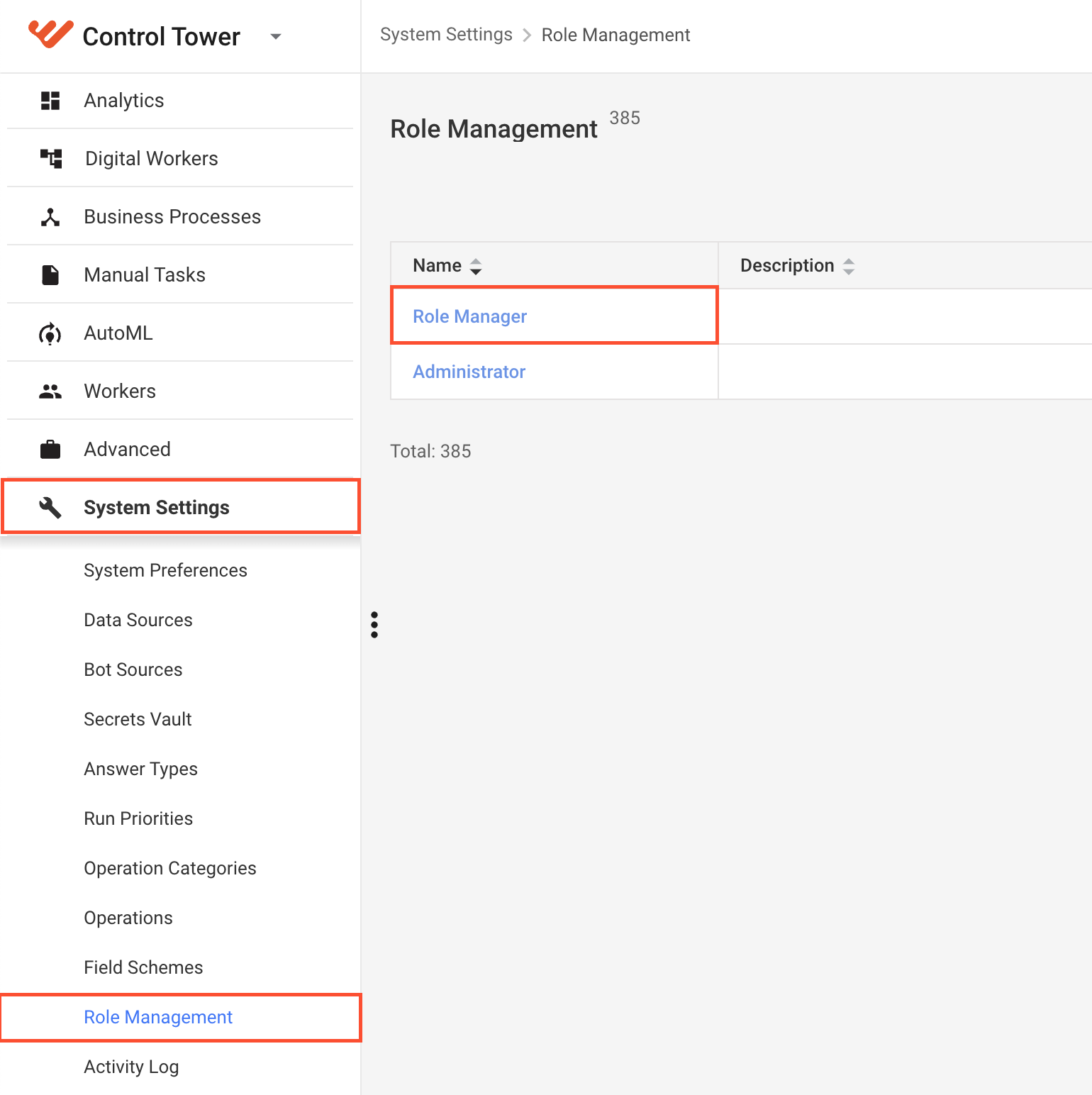Click the Control Tower checkmark logo
1092x1095 pixels.
[x=50, y=34]
